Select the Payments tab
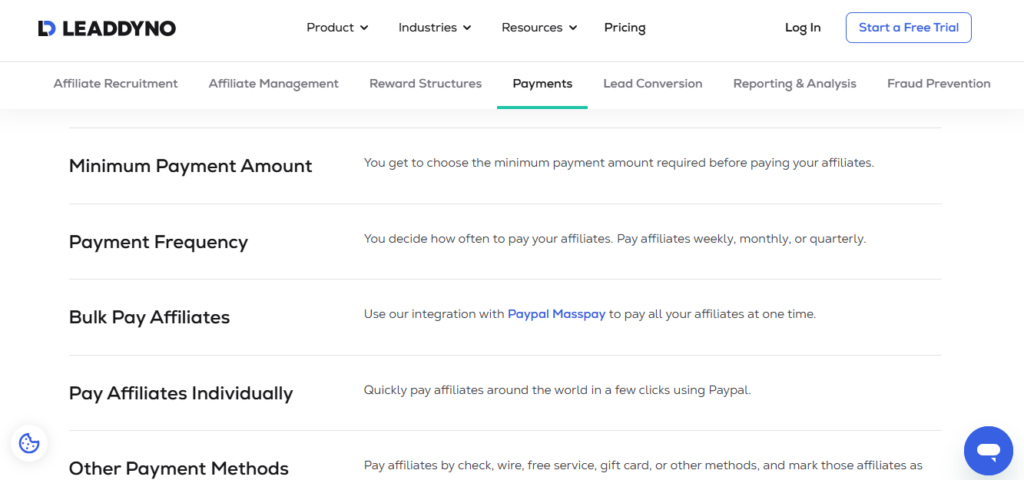The height and width of the screenshot is (480, 1024). (x=542, y=84)
